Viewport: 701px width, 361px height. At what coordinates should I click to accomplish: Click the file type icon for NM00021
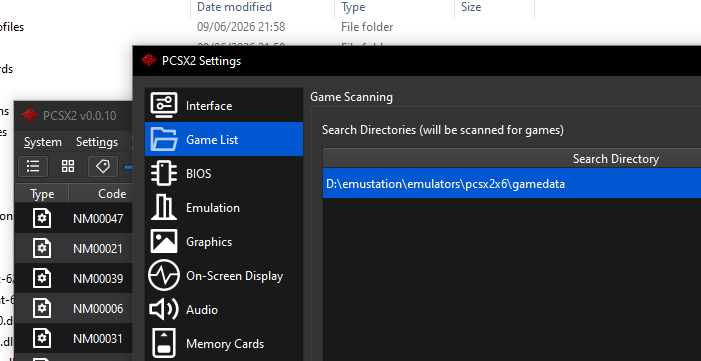(x=42, y=248)
